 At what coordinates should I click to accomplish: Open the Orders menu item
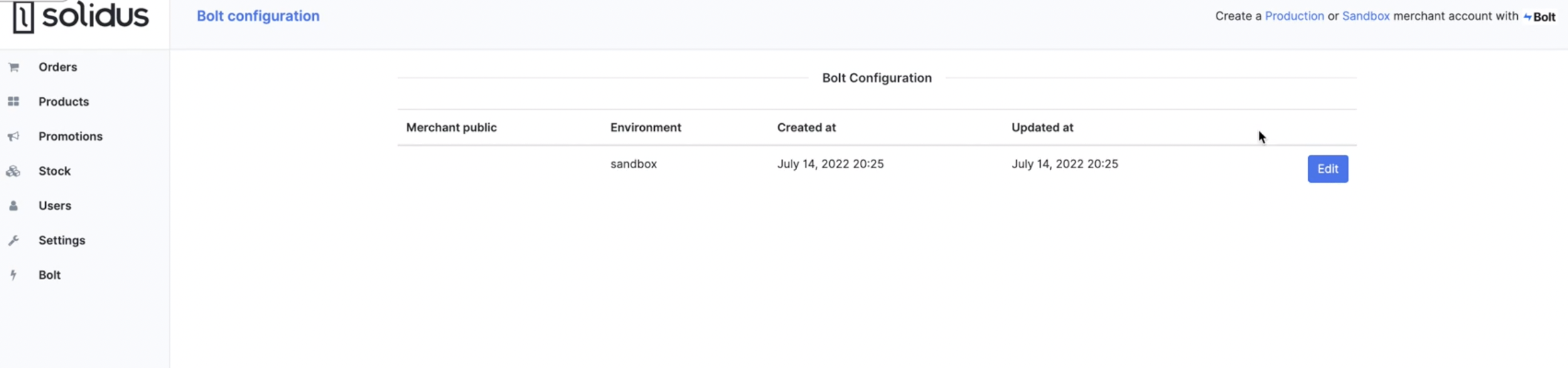point(58,67)
